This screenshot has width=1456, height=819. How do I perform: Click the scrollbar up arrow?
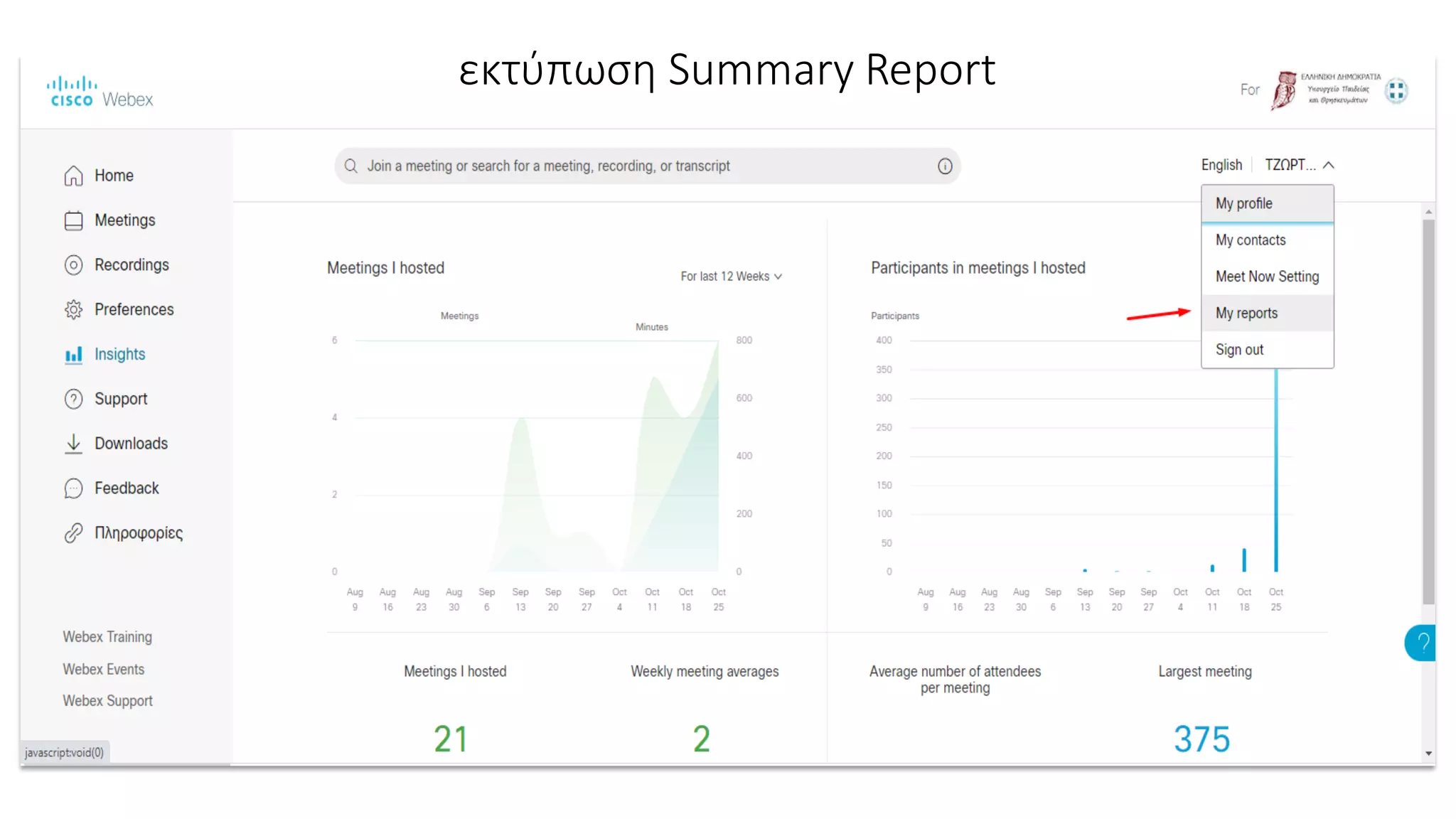(1428, 212)
